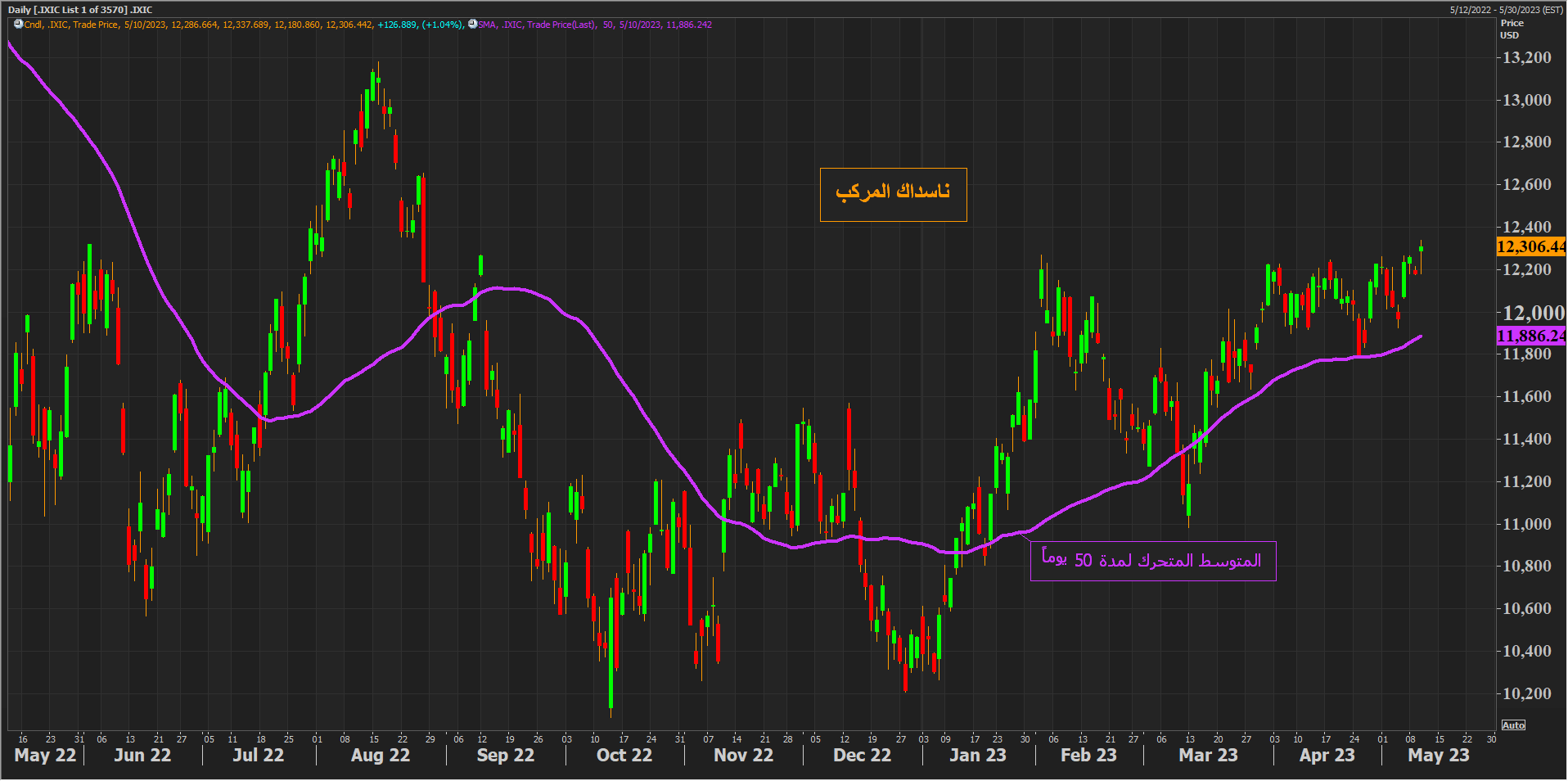Viewport: 1568px width, 781px height.
Task: Click the clock icon before SMA legend
Action: click(472, 25)
